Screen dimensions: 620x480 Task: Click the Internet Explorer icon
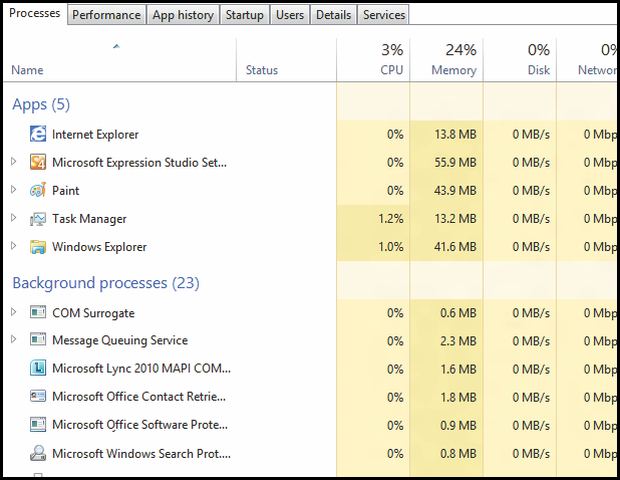click(x=38, y=134)
